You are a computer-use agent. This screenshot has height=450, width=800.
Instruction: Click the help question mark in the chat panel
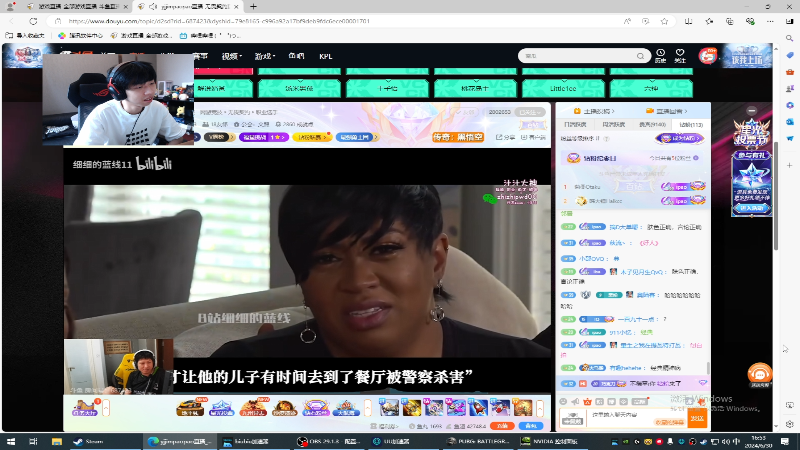tap(606, 139)
